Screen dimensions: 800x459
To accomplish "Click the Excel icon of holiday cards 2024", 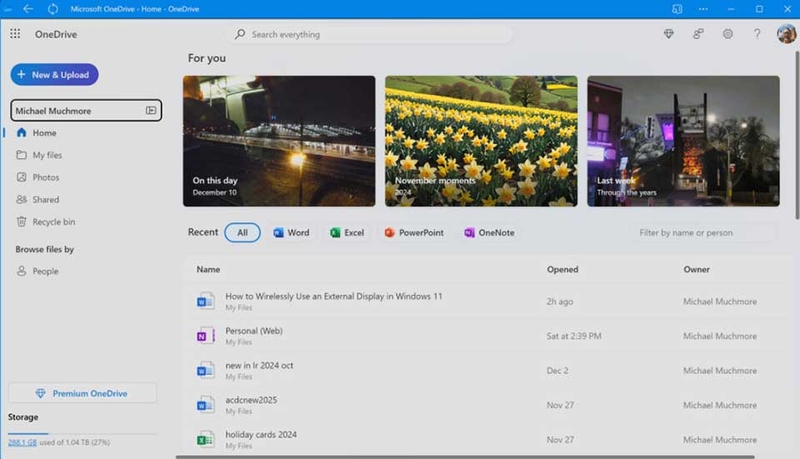I will 205,440.
